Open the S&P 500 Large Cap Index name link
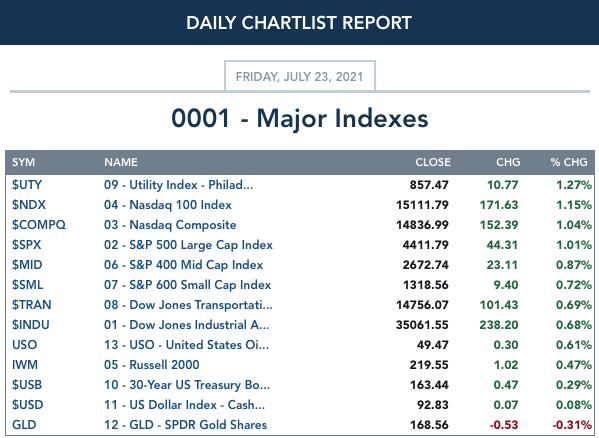Screen dimensions: 599x438 click(188, 245)
